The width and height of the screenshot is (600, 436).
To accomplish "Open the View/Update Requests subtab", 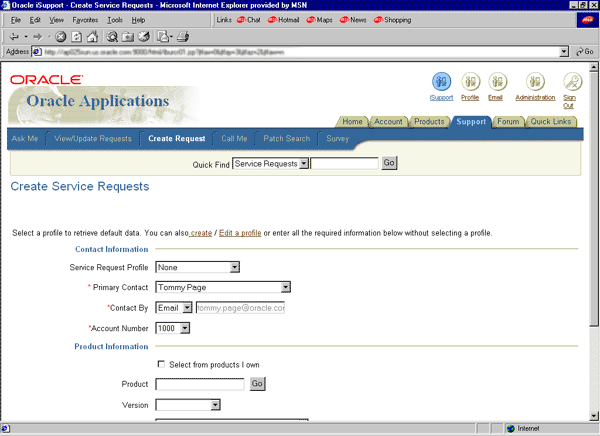I will pos(93,139).
